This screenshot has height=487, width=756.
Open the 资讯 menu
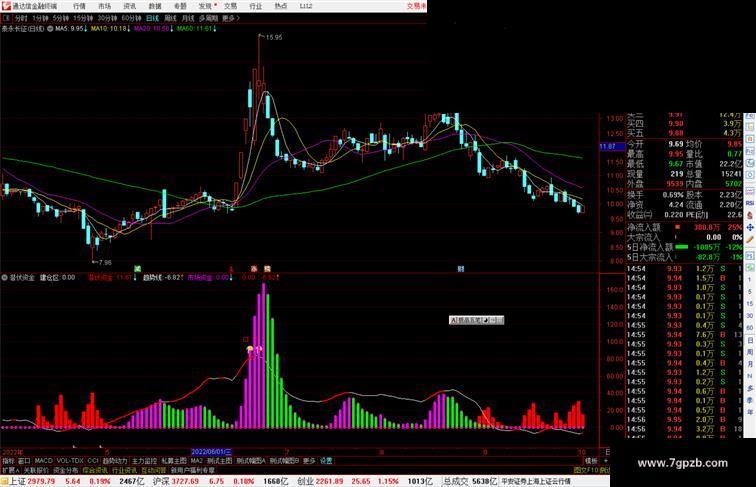(129, 6)
